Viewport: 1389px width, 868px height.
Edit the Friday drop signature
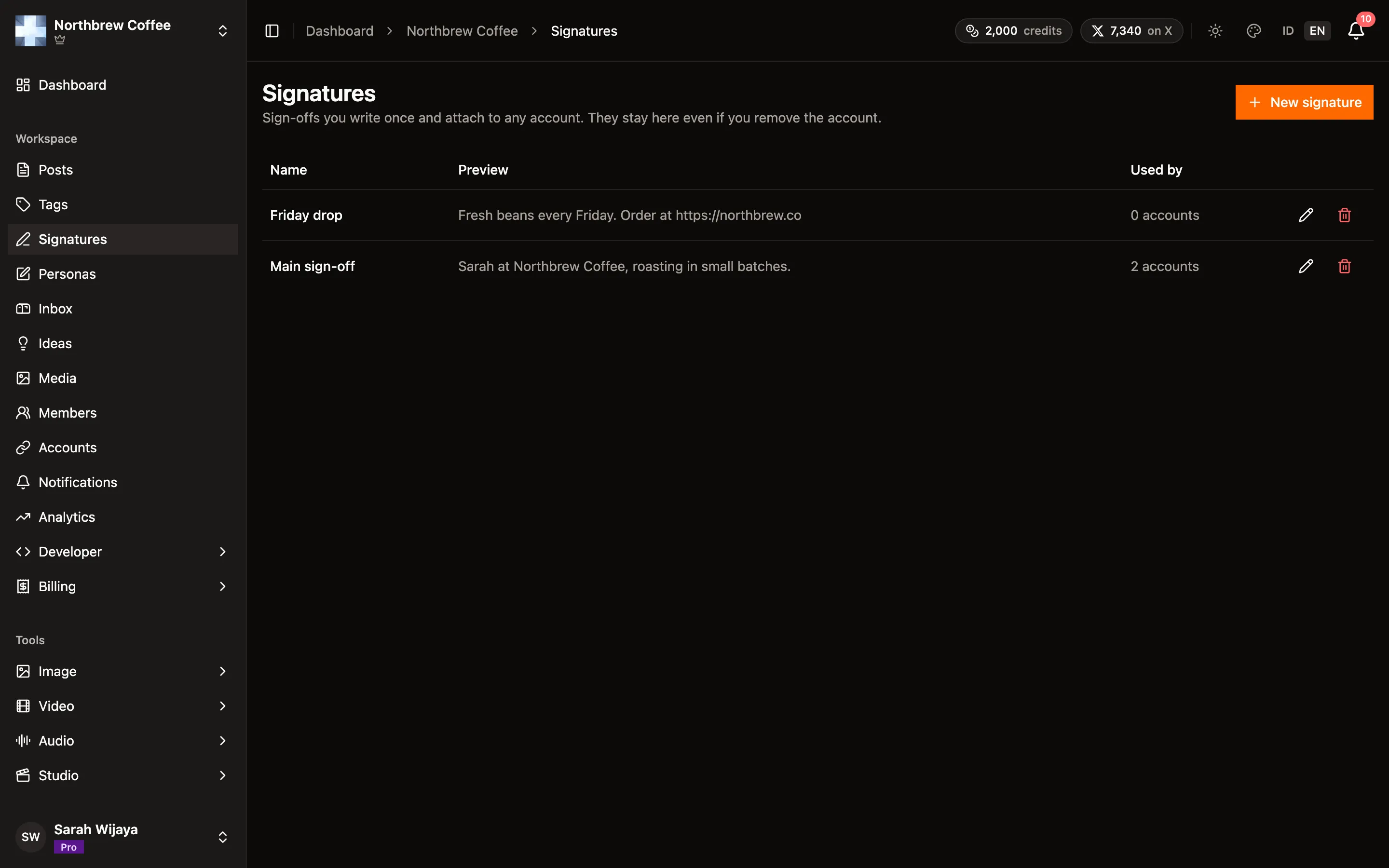(1306, 215)
